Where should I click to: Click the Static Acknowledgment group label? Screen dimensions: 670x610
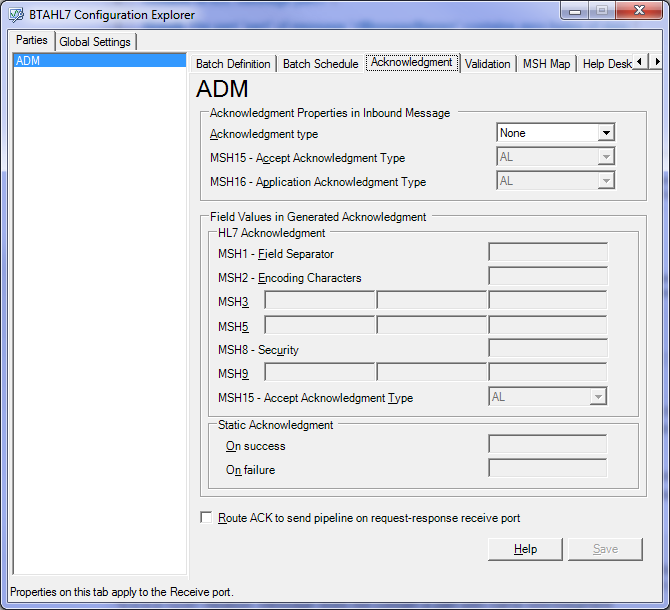click(x=275, y=425)
